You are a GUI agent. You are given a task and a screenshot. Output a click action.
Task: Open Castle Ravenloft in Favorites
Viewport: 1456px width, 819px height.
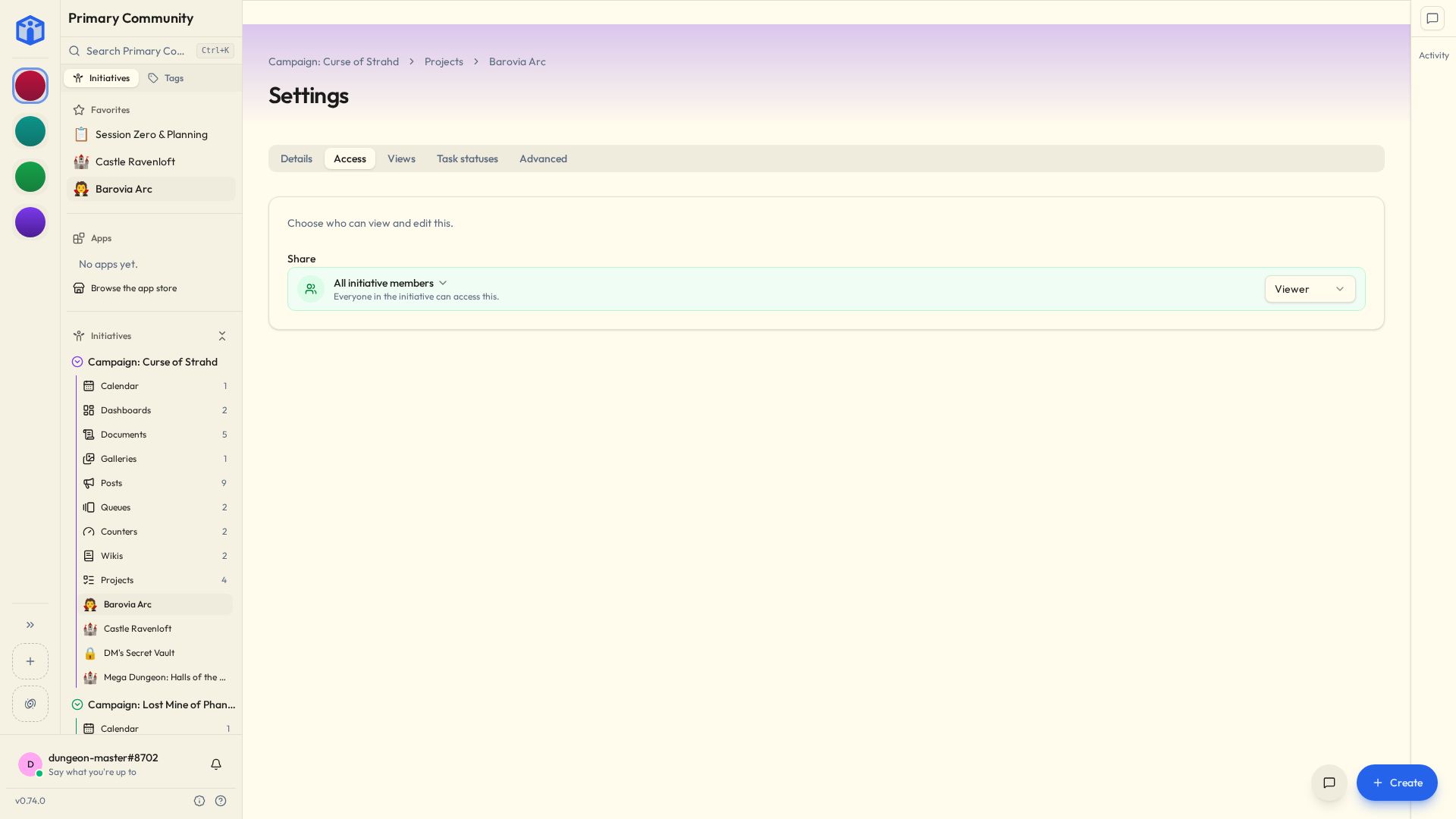[x=151, y=162]
